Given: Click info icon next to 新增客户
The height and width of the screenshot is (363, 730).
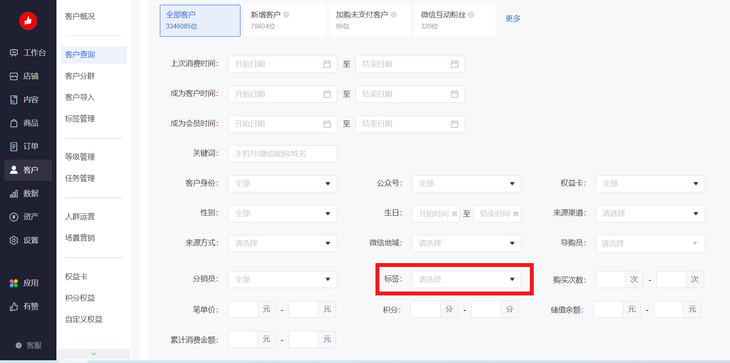Looking at the screenshot, I should click(286, 15).
